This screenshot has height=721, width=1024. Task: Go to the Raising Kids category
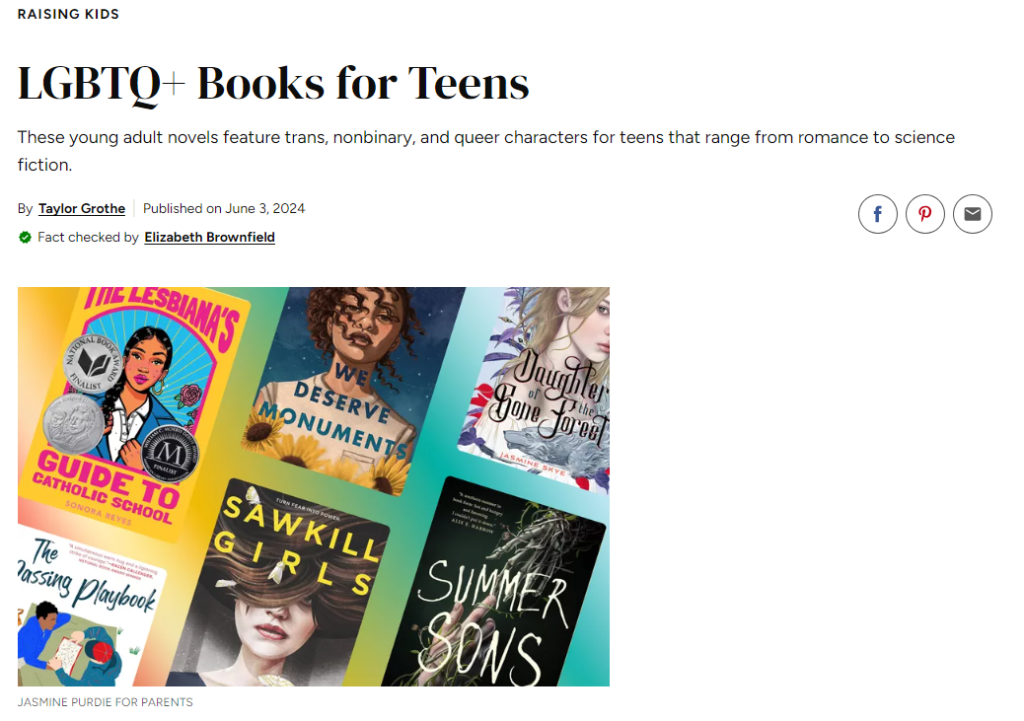tap(69, 14)
